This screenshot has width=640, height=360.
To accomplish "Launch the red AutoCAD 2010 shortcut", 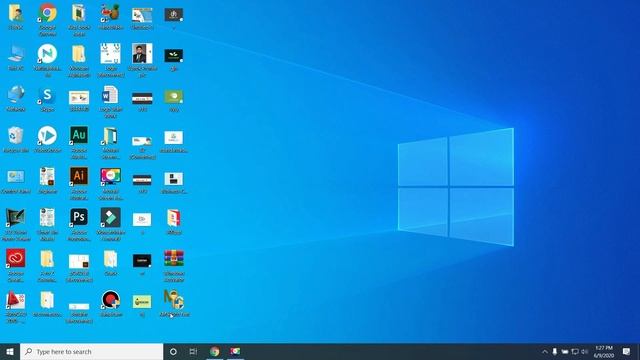I will [x=16, y=300].
